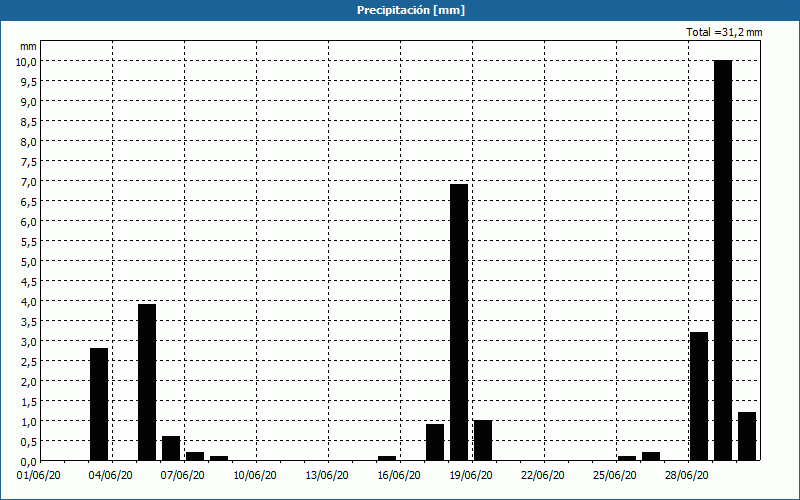The height and width of the screenshot is (500, 800).
Task: Click the 04/06/20 date label
Action: pos(111,476)
